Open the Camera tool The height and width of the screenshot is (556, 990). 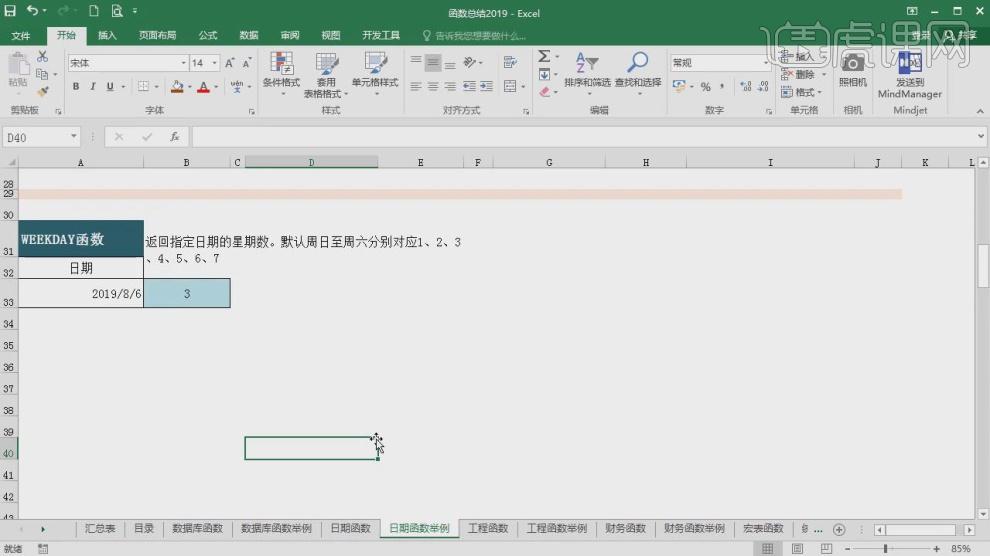tap(852, 69)
